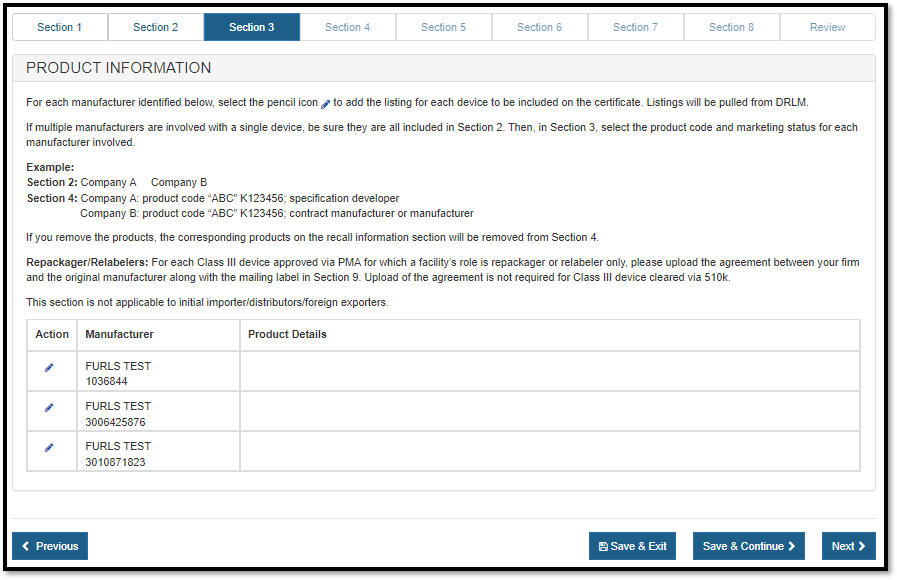Click the Previous button
The height and width of the screenshot is (580, 897).
tap(50, 546)
